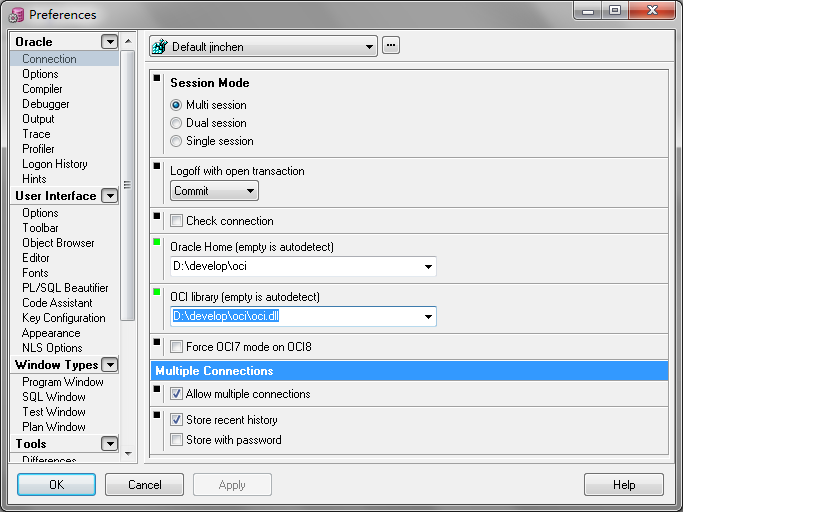Screen dimensions: 819x512
Task: Open Appearance preferences
Action: click(x=51, y=333)
